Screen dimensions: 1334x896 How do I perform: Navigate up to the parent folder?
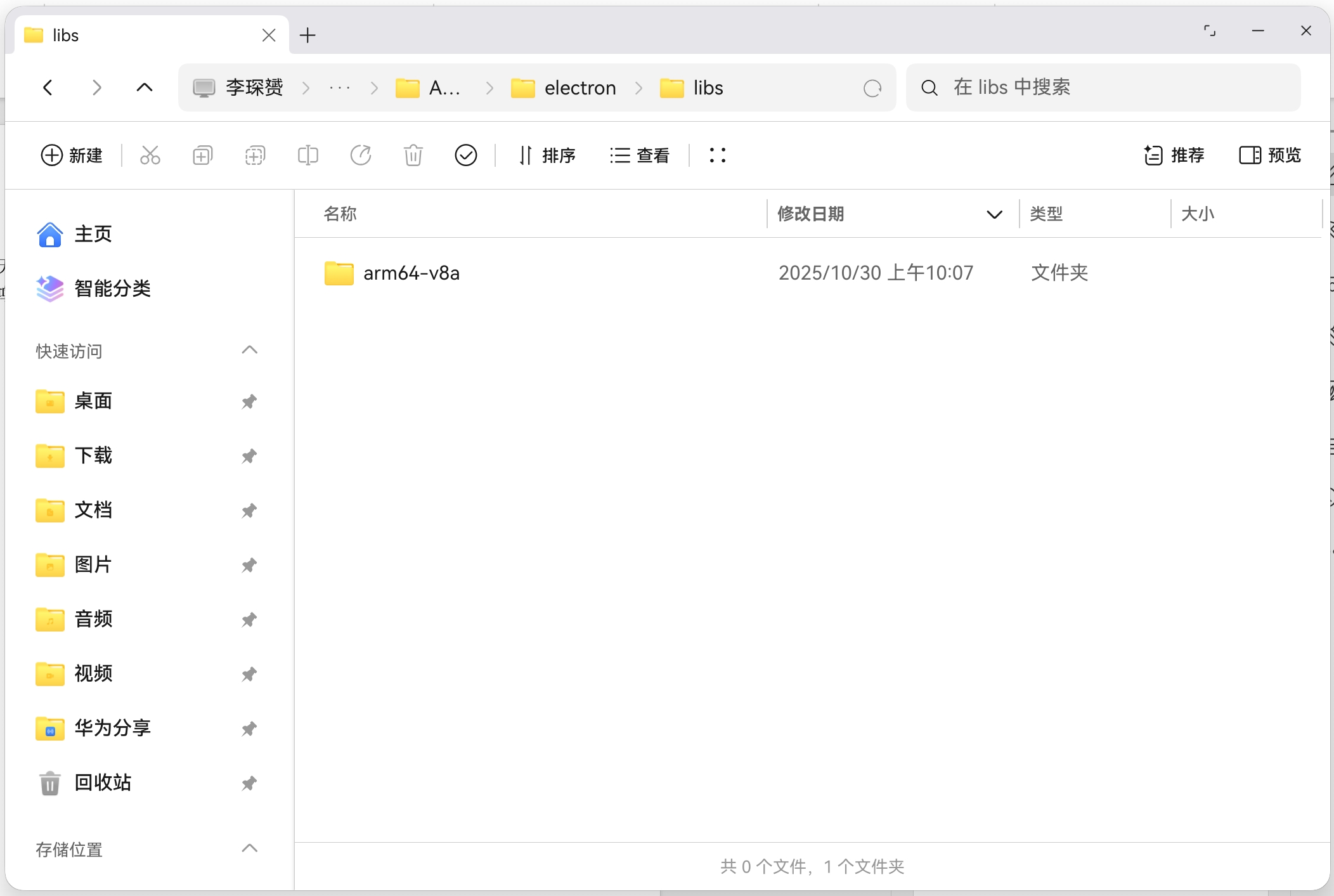tap(145, 88)
